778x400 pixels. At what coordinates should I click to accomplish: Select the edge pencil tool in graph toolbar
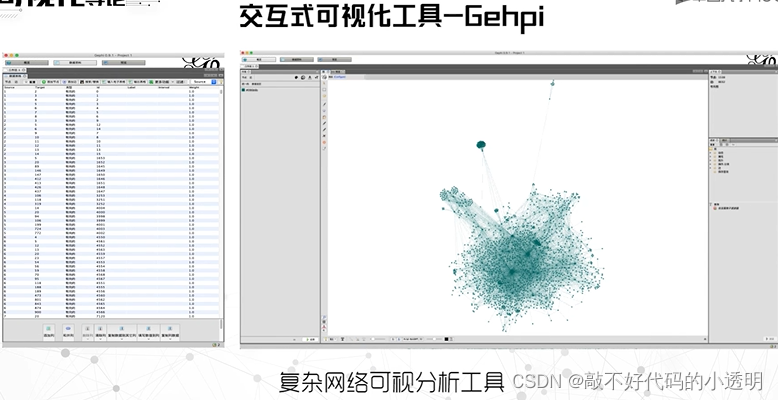point(324,129)
